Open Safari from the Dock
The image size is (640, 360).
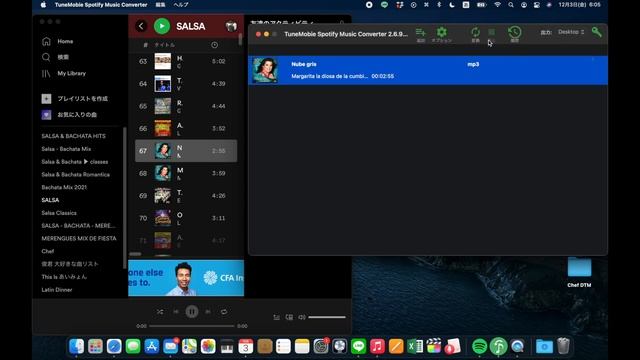coord(114,346)
